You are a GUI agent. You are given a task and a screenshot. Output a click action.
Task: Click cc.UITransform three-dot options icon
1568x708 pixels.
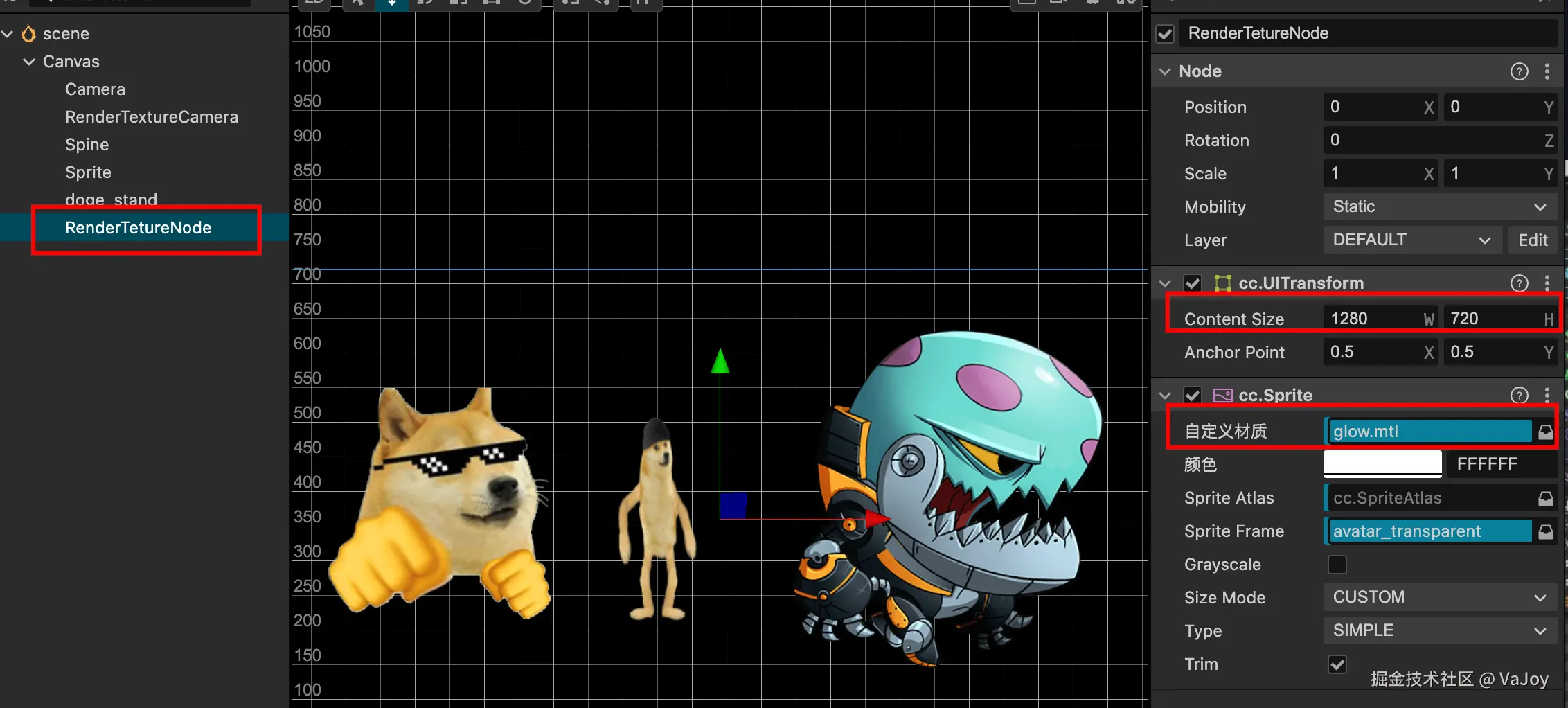tap(1548, 283)
